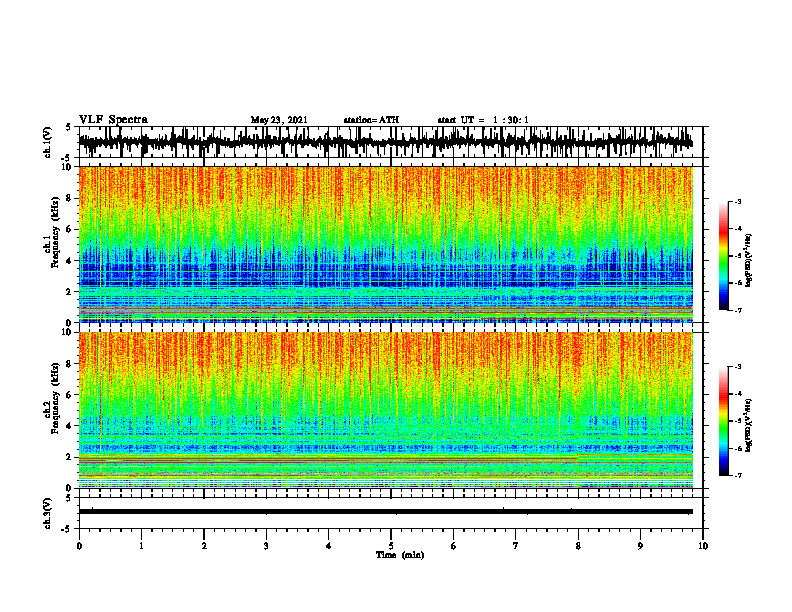Click the "10" kHz tick on ch.2 frequency axis
This screenshot has width=792, height=612.
point(68,332)
